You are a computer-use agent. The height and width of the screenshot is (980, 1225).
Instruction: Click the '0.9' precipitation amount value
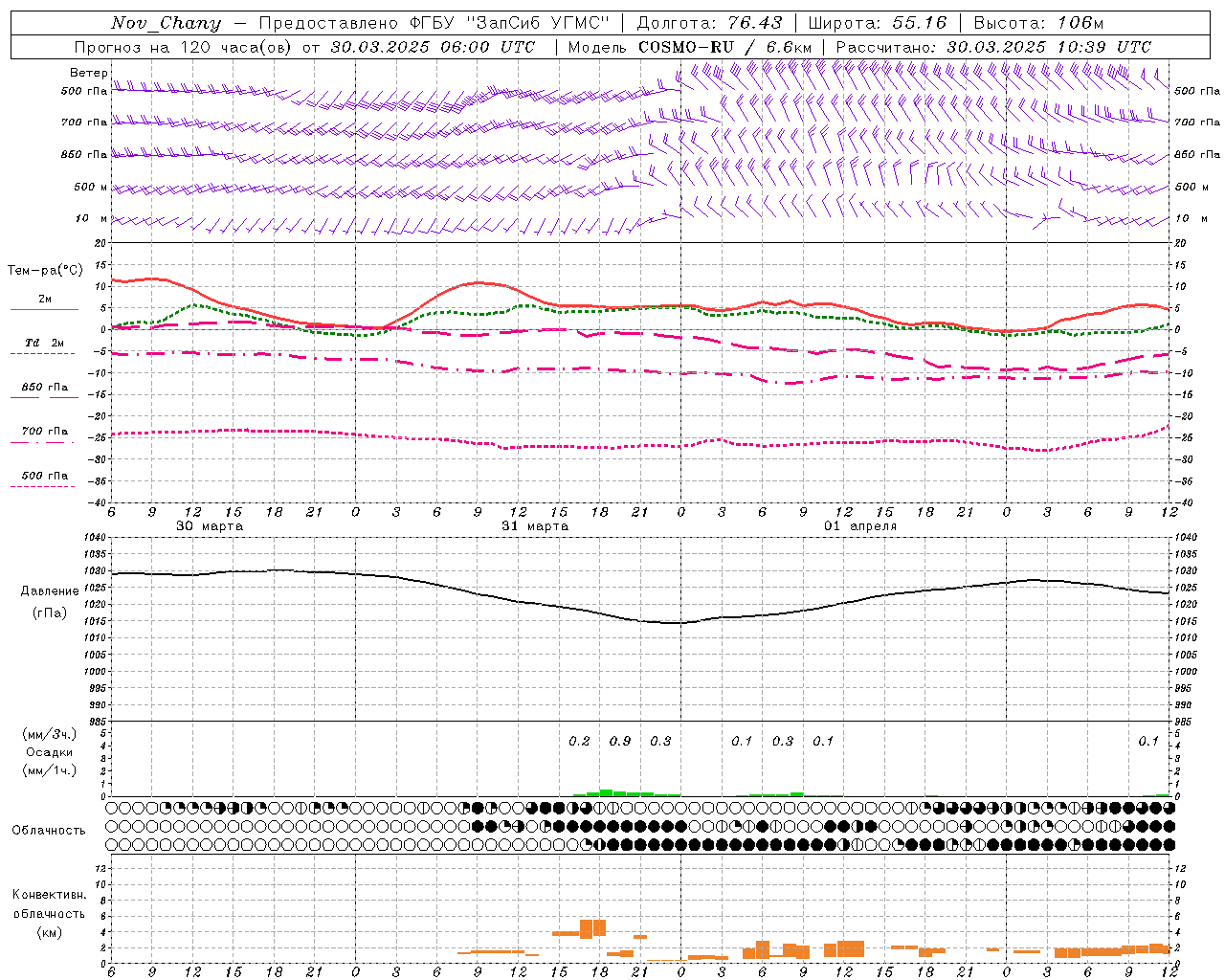click(x=620, y=742)
